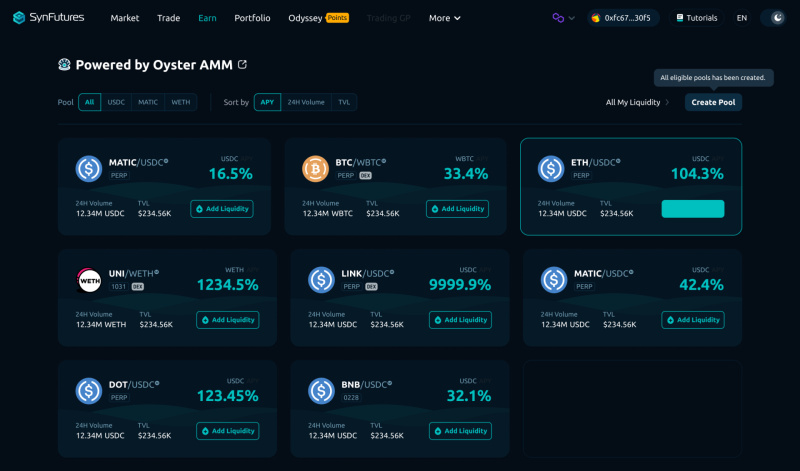The height and width of the screenshot is (471, 800).
Task: Switch language using the EN selector
Action: click(741, 18)
